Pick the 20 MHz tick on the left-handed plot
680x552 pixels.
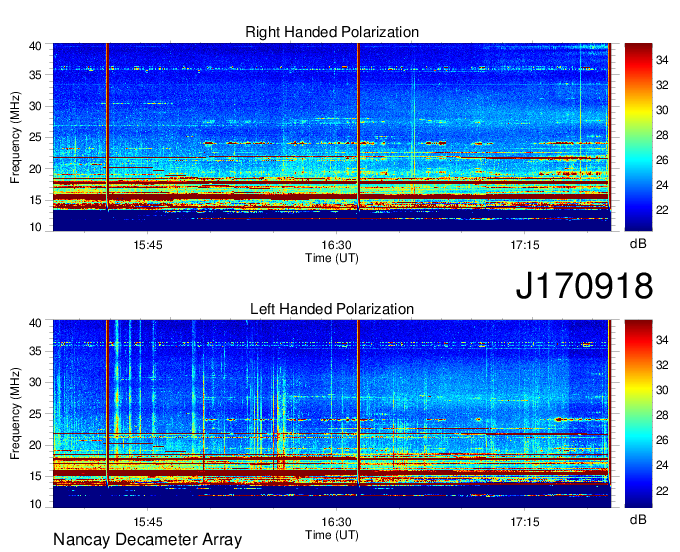[x=35, y=445]
